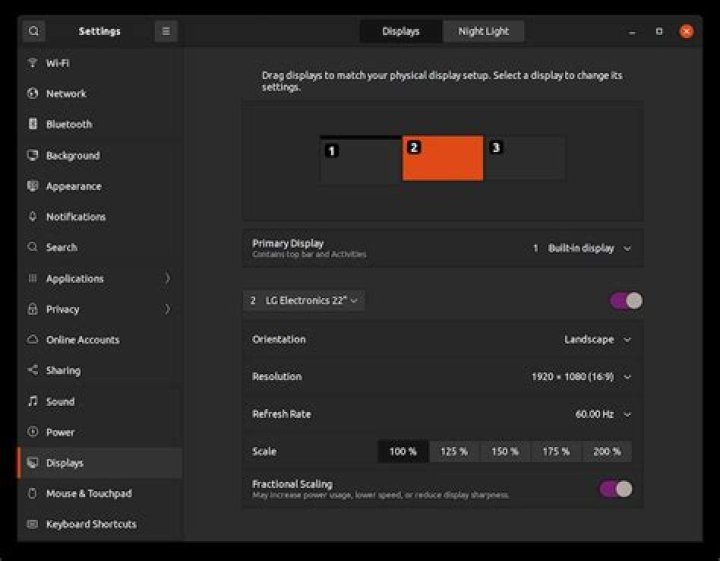Click the Search magnifier icon in sidebar list
This screenshot has width=720, height=561.
(x=33, y=247)
